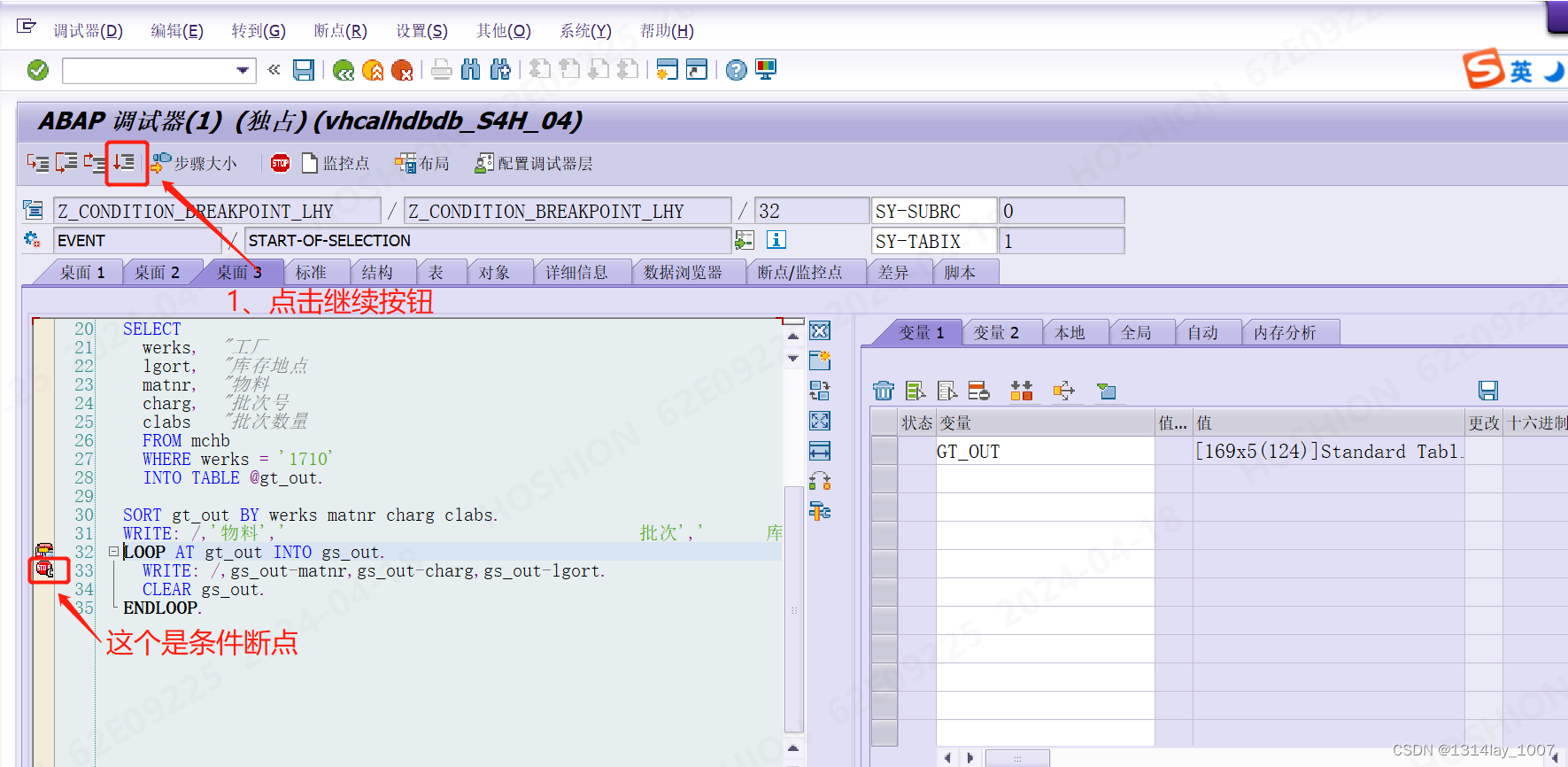
Task: Switch to the 数据浏览器 tab
Action: coord(683,273)
